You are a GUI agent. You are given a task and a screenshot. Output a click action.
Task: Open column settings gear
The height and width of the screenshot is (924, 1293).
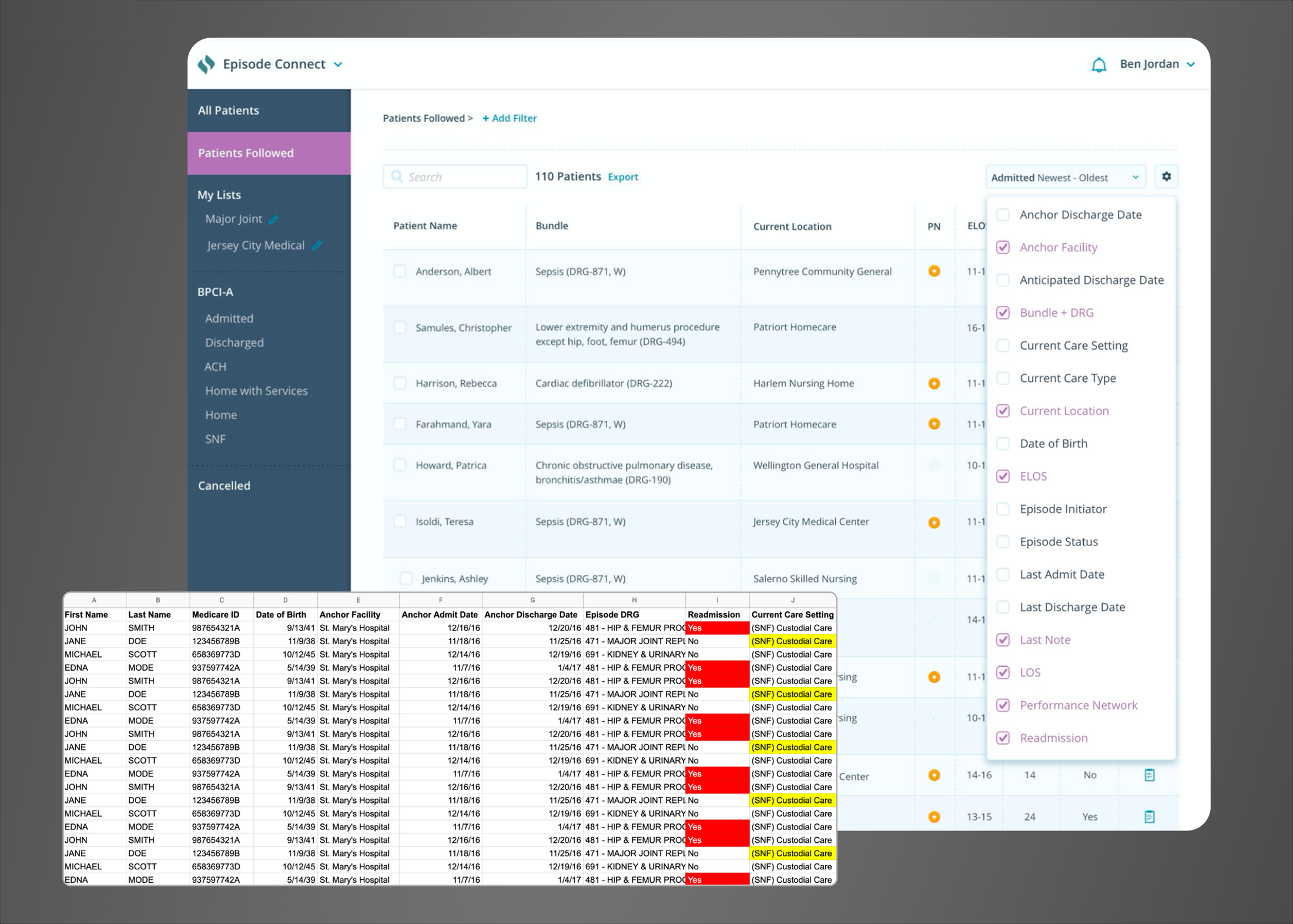[1166, 176]
